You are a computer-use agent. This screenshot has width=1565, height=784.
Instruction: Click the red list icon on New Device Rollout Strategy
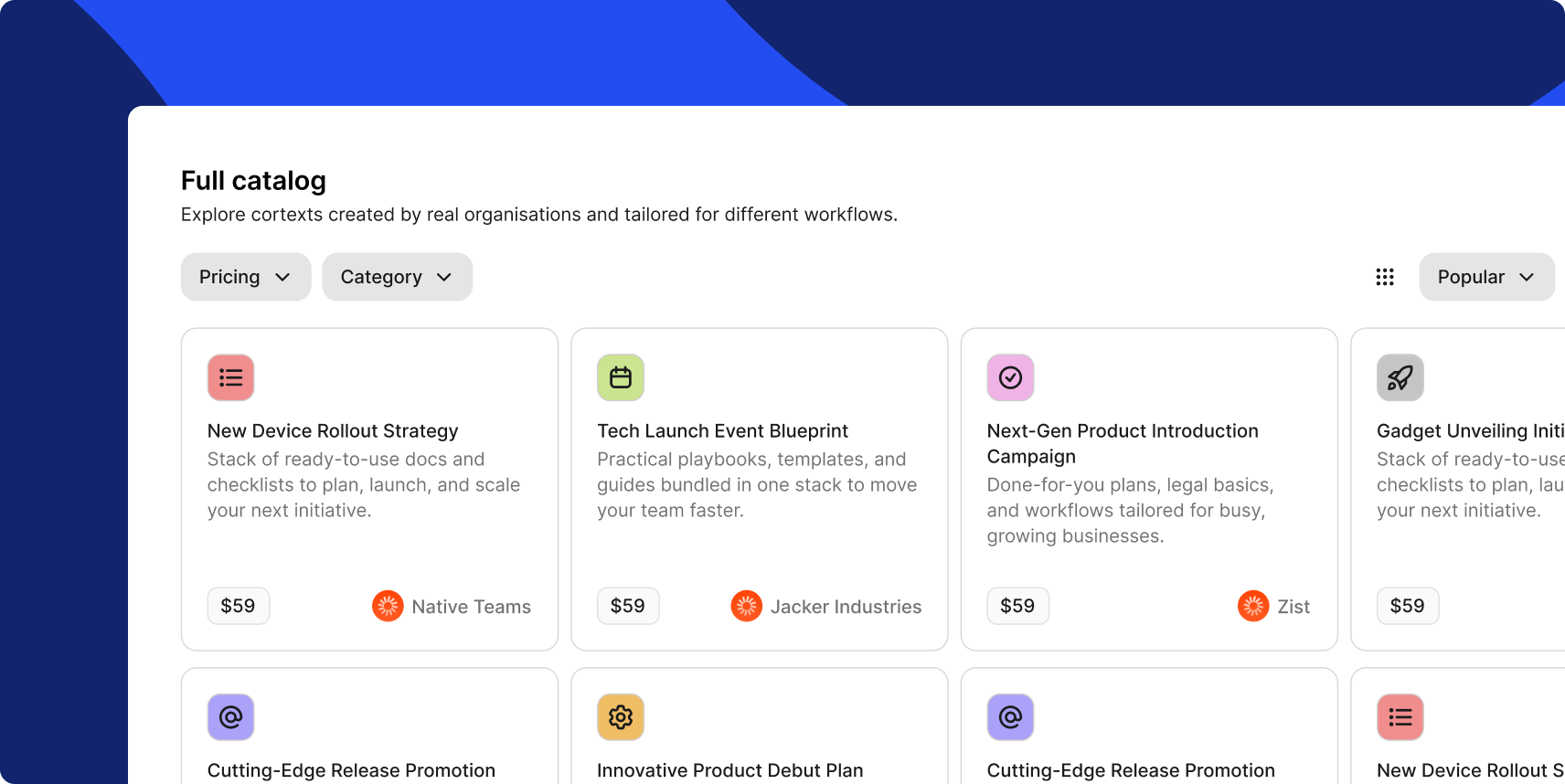230,377
